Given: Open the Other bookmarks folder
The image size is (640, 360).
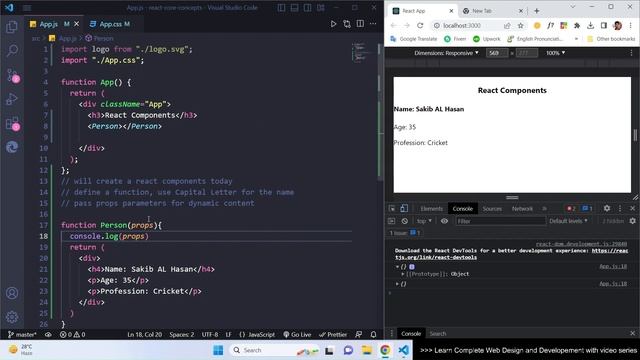Looking at the screenshot, I should click(611, 39).
